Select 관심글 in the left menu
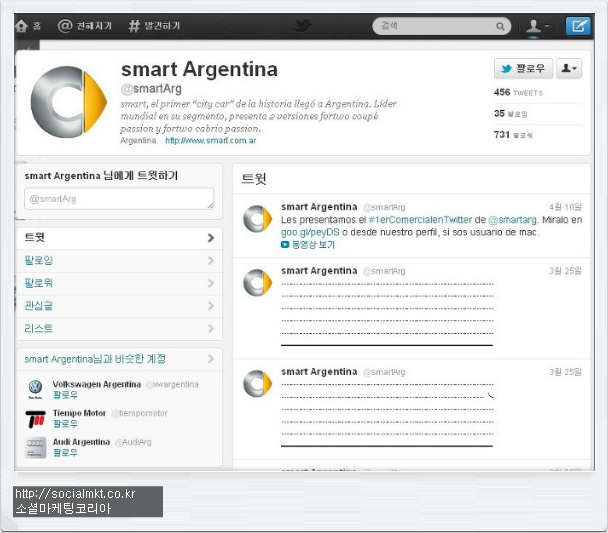The image size is (608, 533). tap(119, 306)
